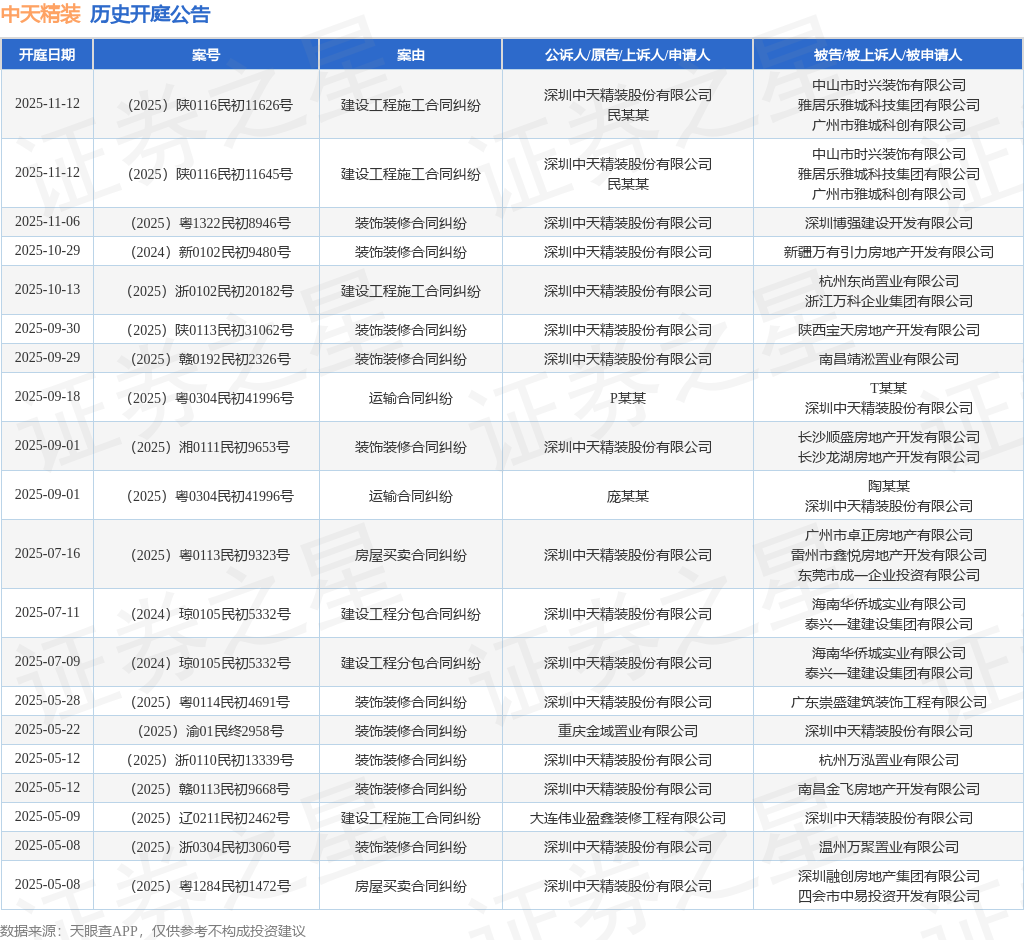
Task: Click defendant 广东崇盛建筑装饰工程有限公司
Action: coord(888,702)
